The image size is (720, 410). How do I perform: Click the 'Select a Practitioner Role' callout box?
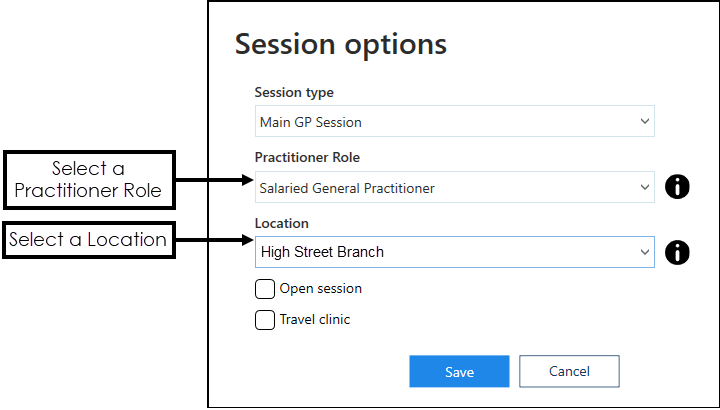tap(89, 179)
